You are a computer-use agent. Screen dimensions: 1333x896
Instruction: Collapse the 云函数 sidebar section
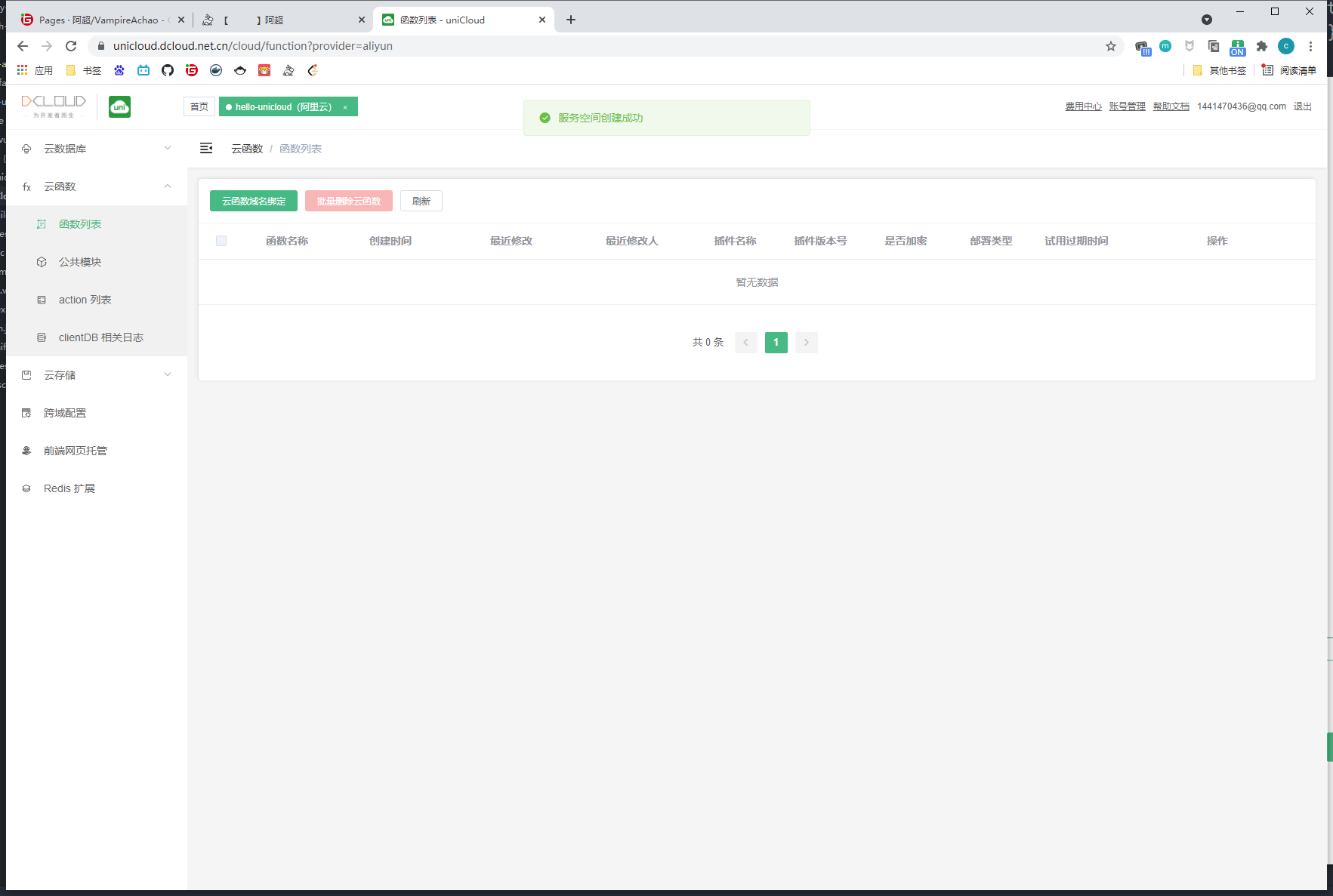[97, 186]
